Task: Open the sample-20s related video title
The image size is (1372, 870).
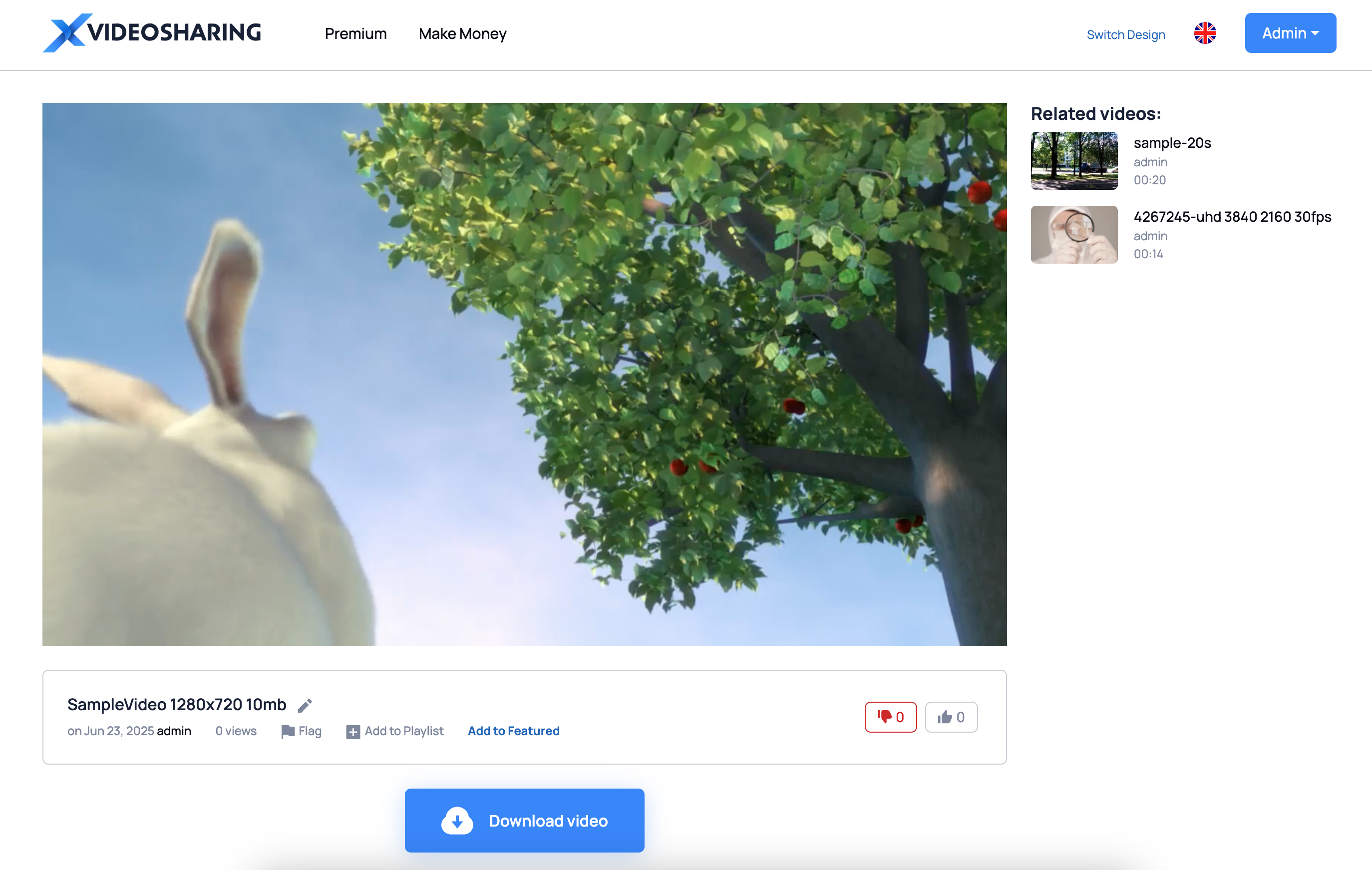Action: pos(1172,143)
